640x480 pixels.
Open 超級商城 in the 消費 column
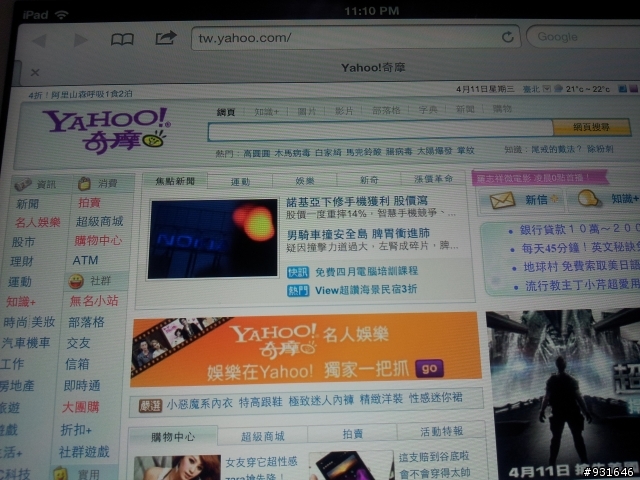click(99, 222)
